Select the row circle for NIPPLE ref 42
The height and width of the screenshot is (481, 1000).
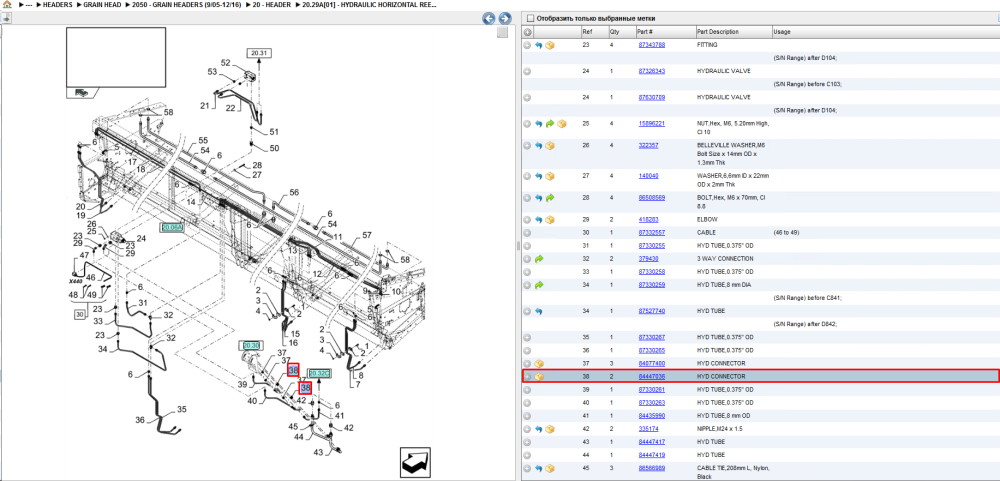coord(527,429)
